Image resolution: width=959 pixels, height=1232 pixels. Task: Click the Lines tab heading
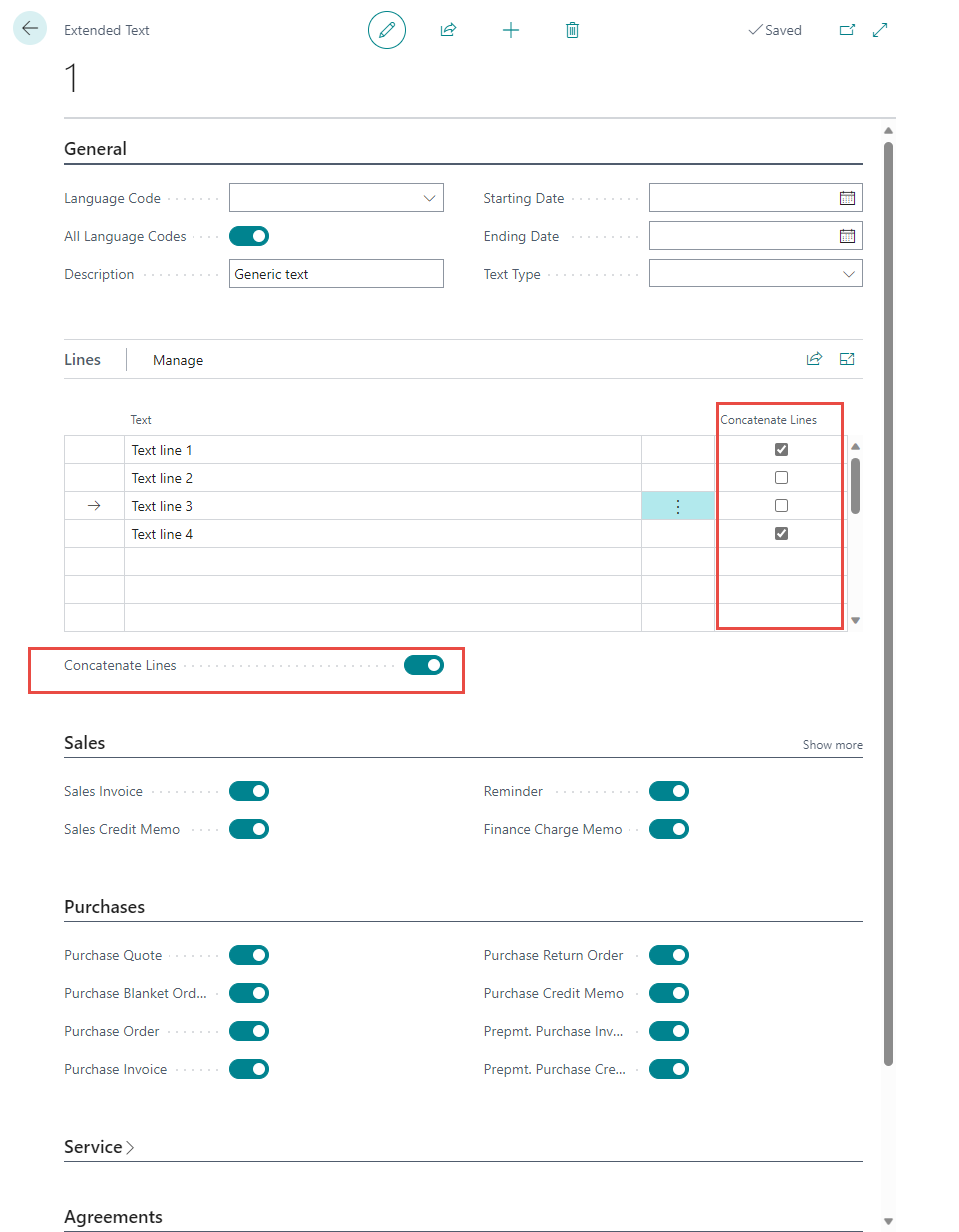pos(82,359)
